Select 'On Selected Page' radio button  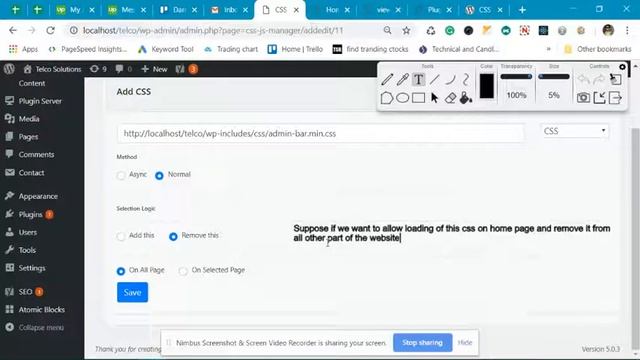[x=183, y=271]
